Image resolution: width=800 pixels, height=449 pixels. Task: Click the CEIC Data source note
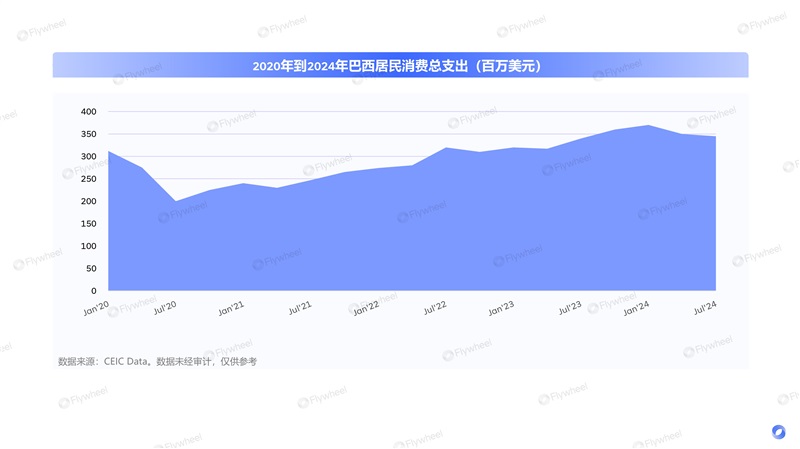coord(158,361)
